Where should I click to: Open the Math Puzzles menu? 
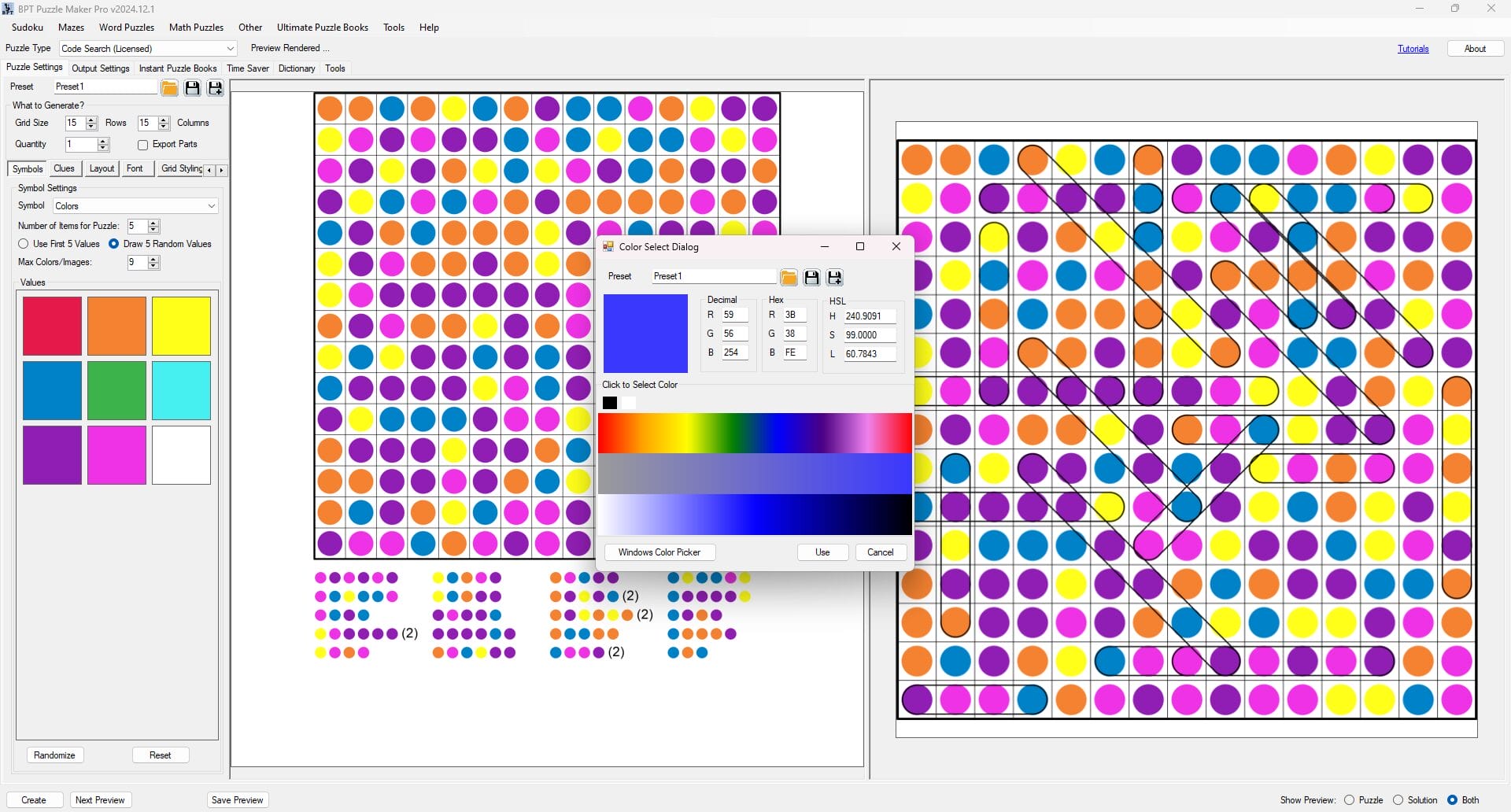click(196, 27)
